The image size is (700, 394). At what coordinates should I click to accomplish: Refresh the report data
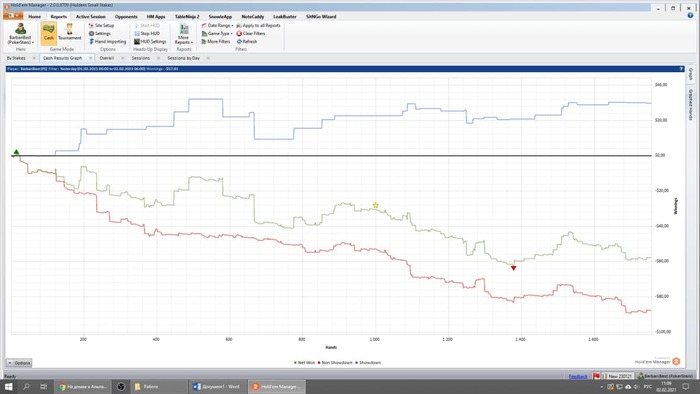pyautogui.click(x=247, y=41)
